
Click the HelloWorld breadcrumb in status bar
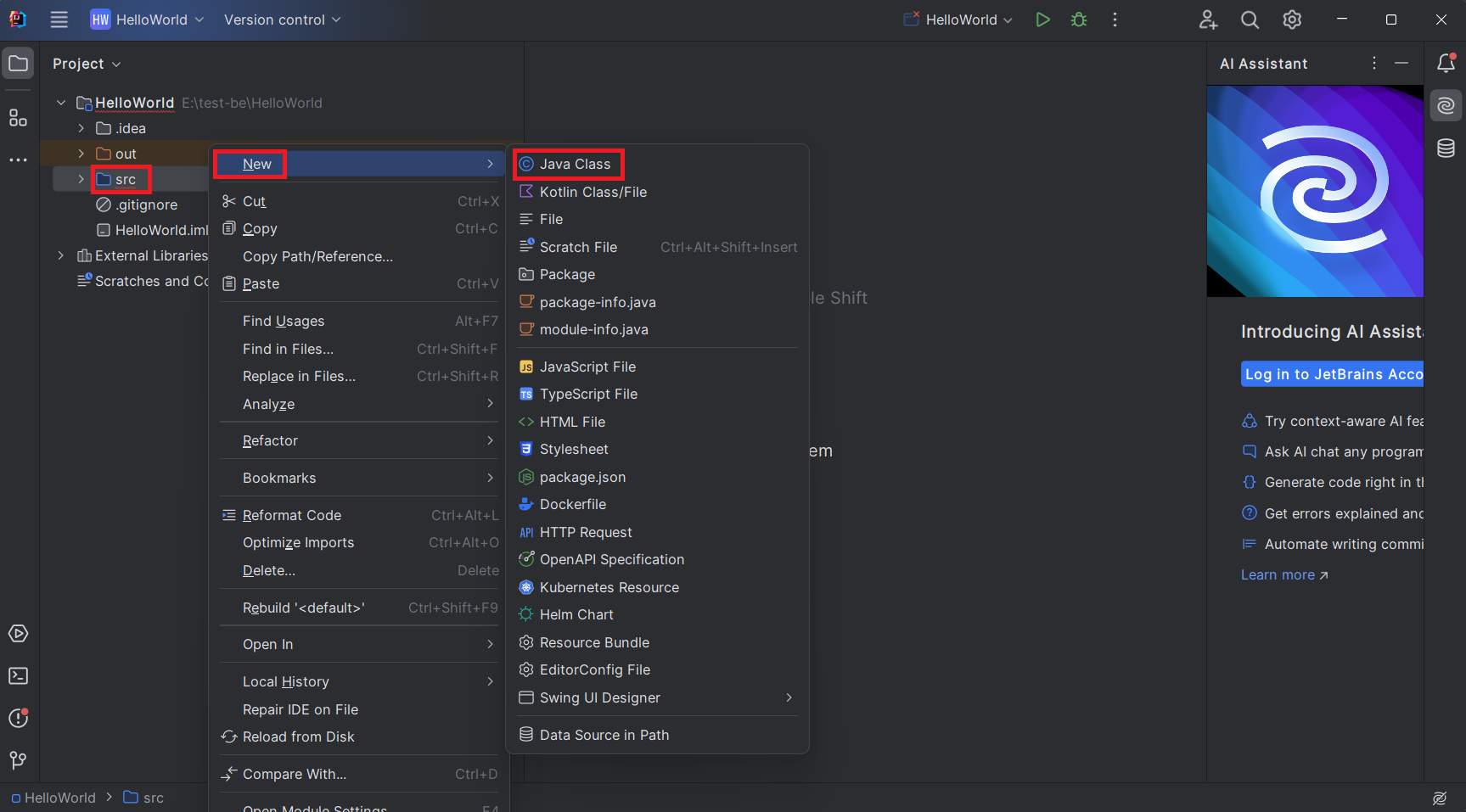point(53,798)
